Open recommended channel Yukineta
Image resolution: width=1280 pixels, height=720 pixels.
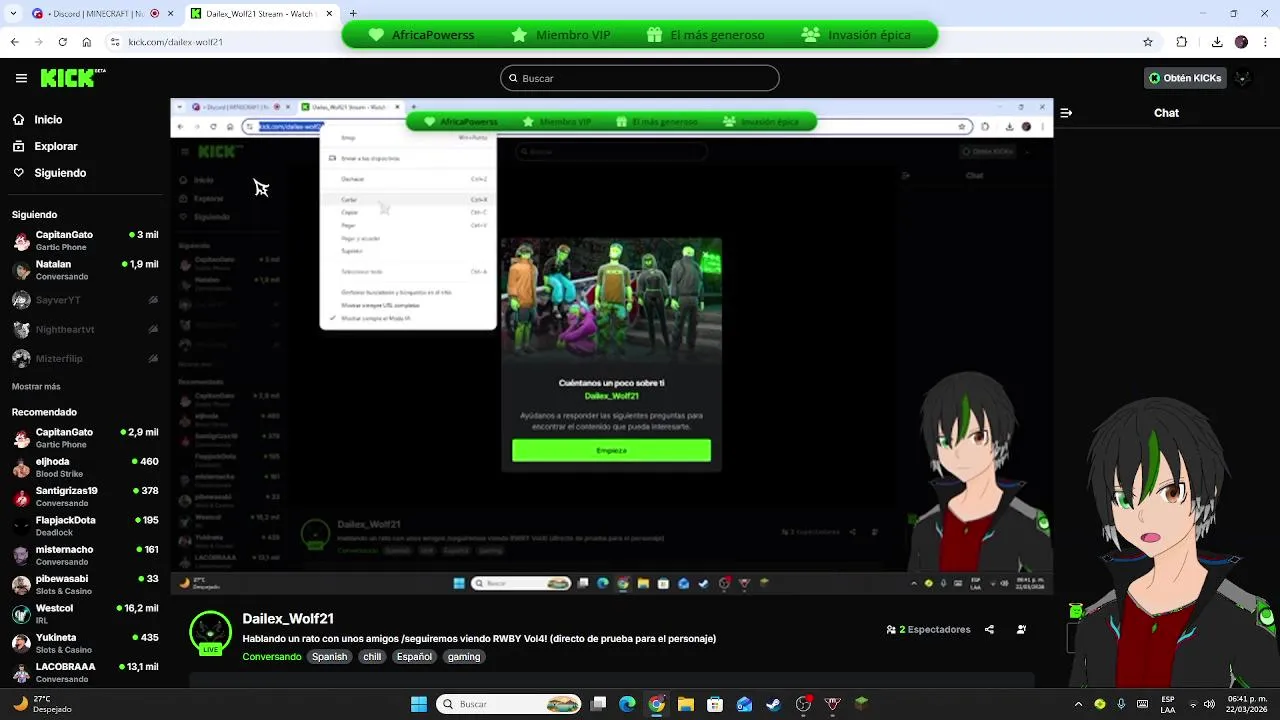coord(85,643)
